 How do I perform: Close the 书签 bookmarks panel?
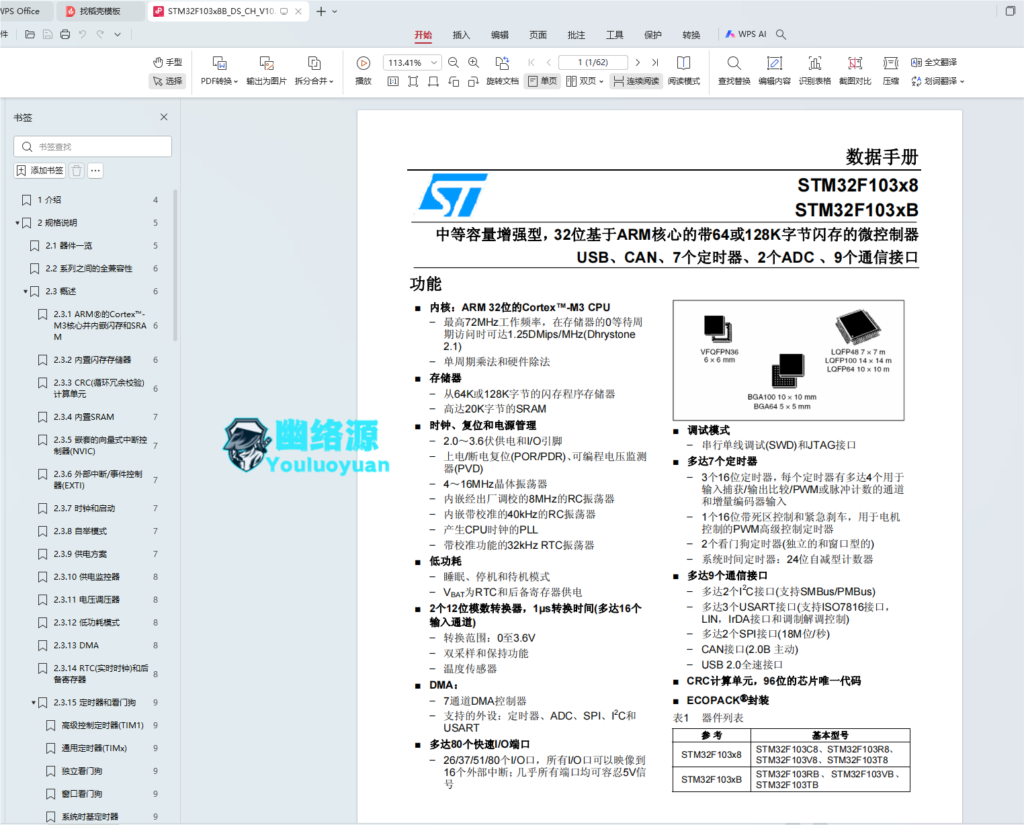(x=164, y=117)
